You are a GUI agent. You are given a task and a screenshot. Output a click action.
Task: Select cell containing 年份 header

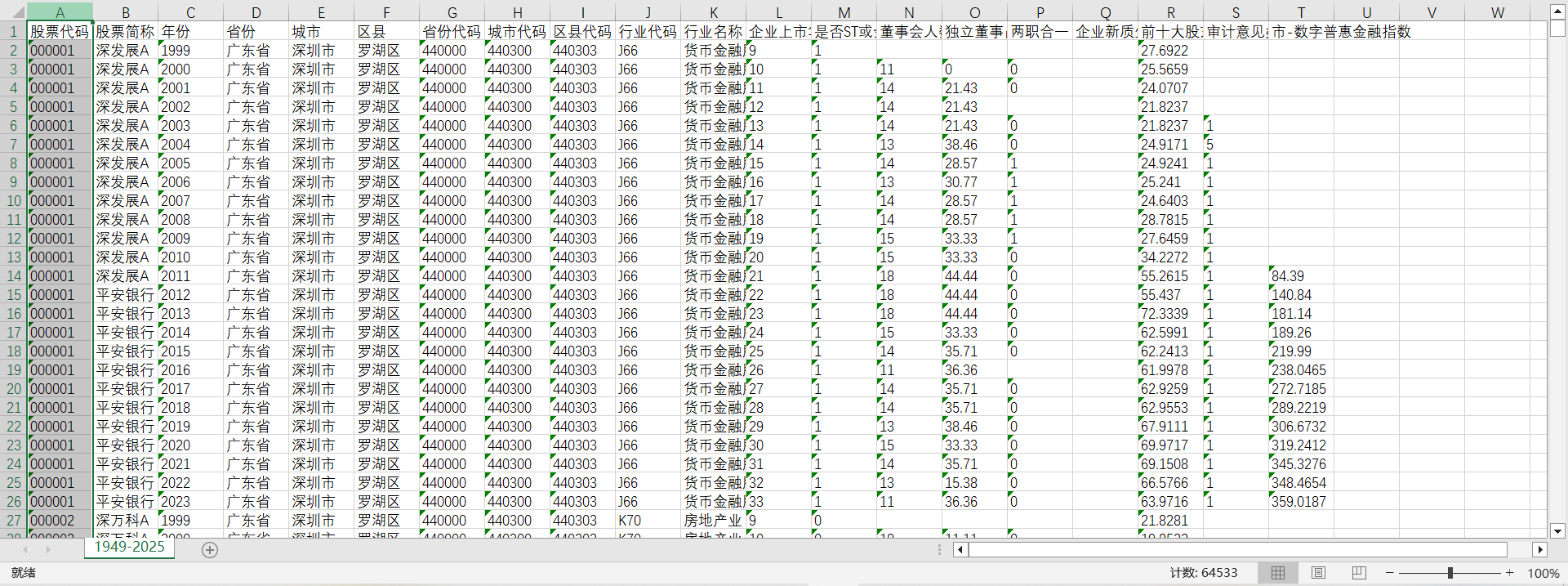pos(190,32)
